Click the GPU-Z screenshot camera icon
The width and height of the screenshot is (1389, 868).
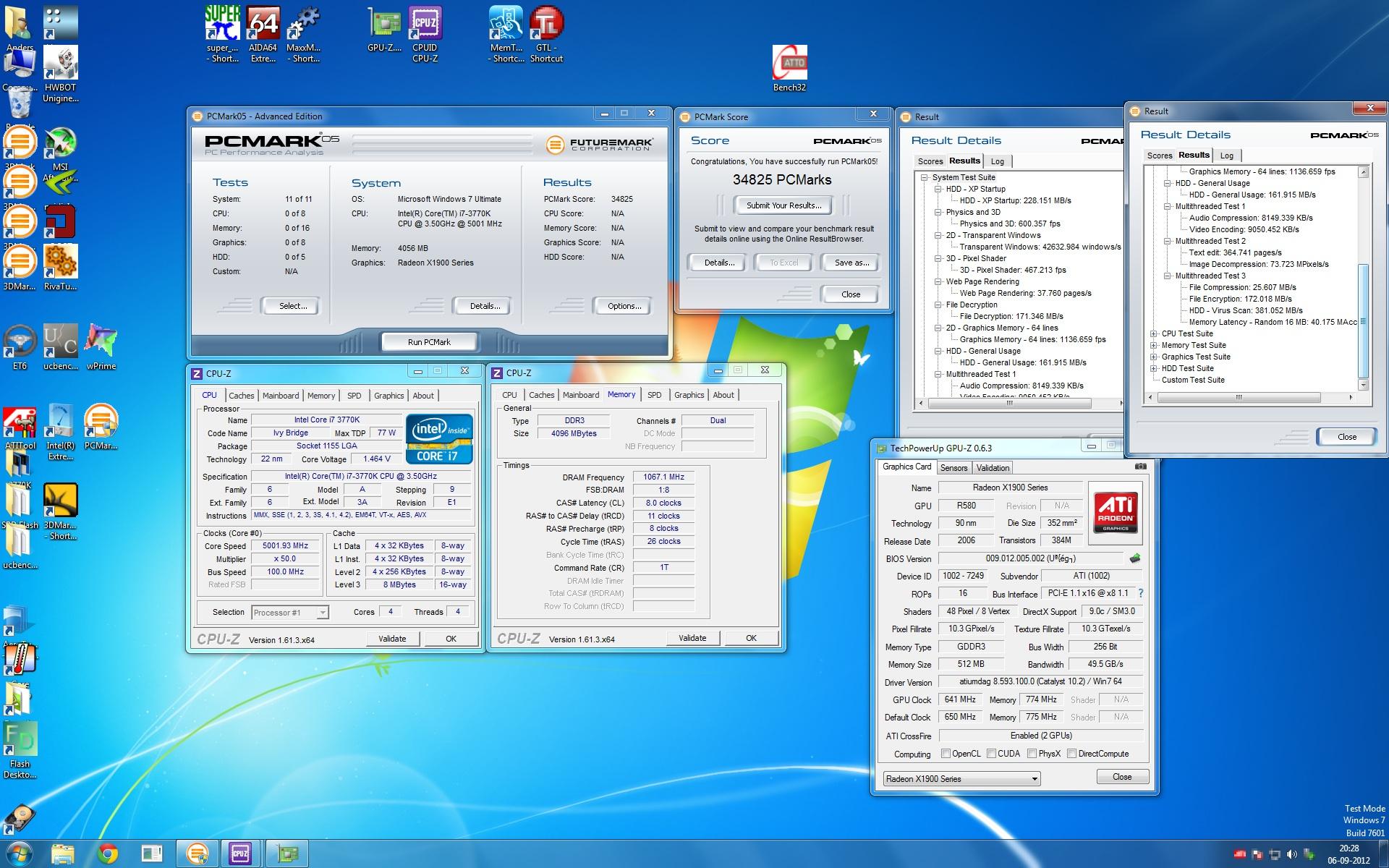pos(1141,467)
